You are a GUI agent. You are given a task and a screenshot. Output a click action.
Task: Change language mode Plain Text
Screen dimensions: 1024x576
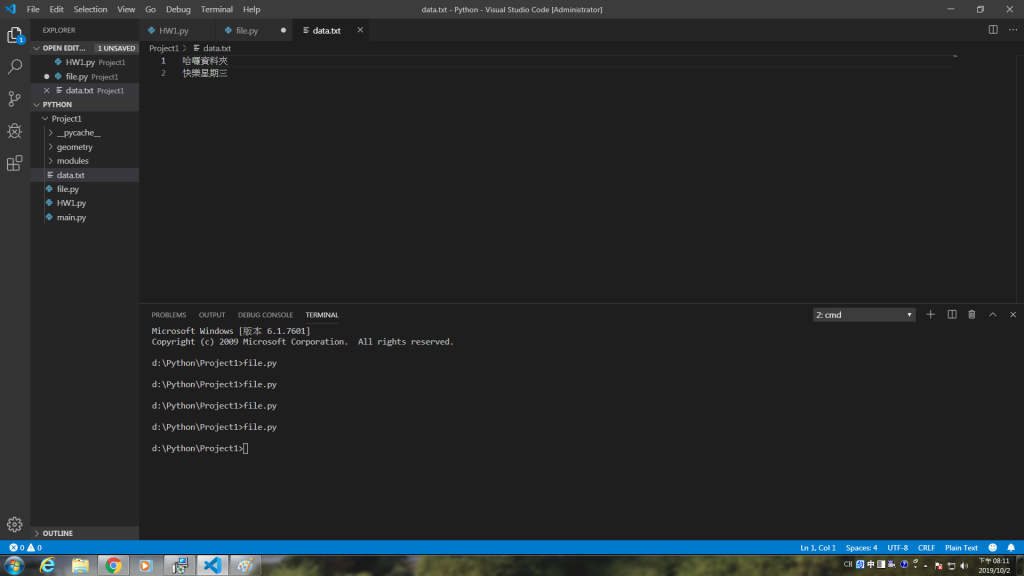point(961,548)
